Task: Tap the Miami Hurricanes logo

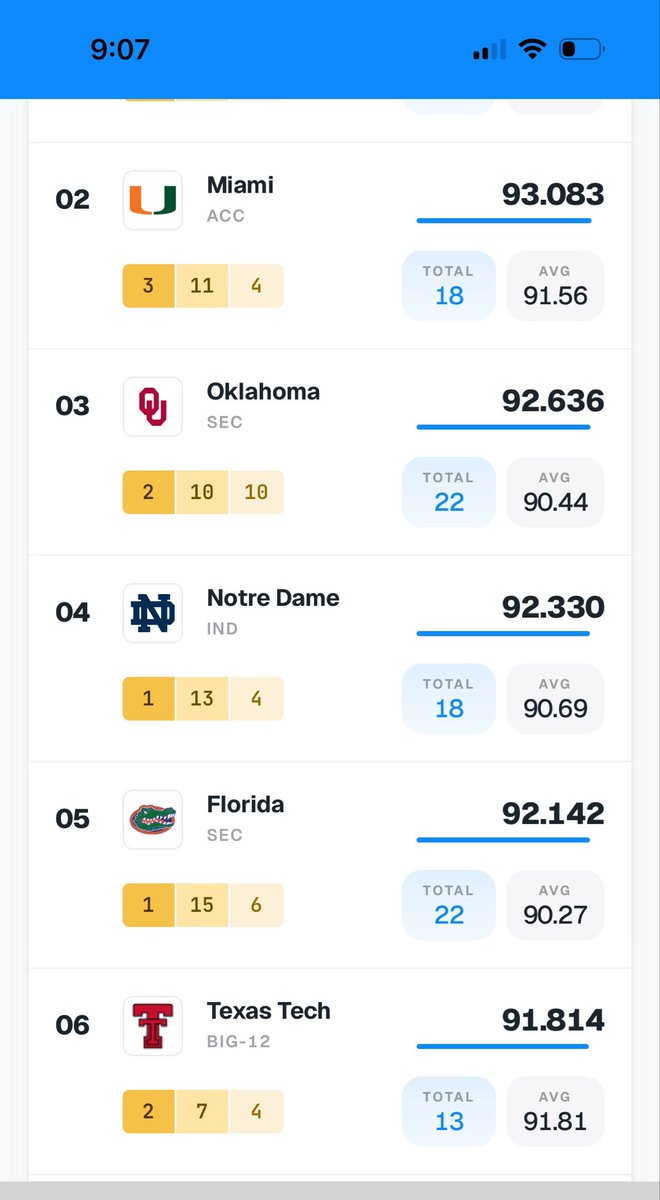Action: tap(153, 200)
